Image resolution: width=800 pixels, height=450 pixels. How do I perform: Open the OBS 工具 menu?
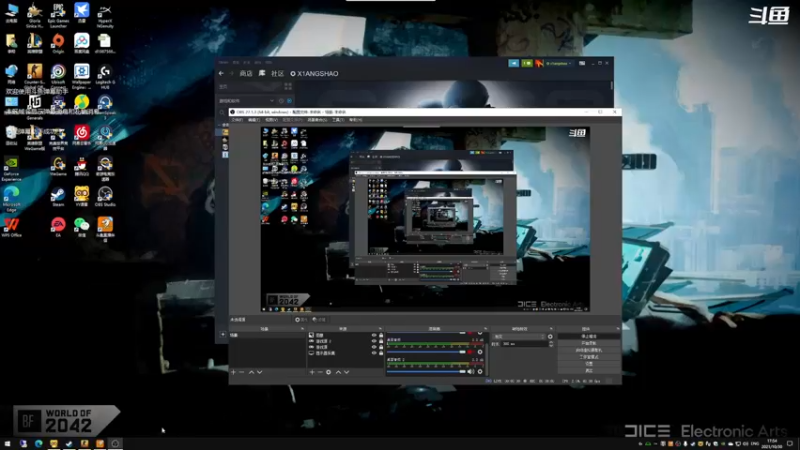click(338, 120)
